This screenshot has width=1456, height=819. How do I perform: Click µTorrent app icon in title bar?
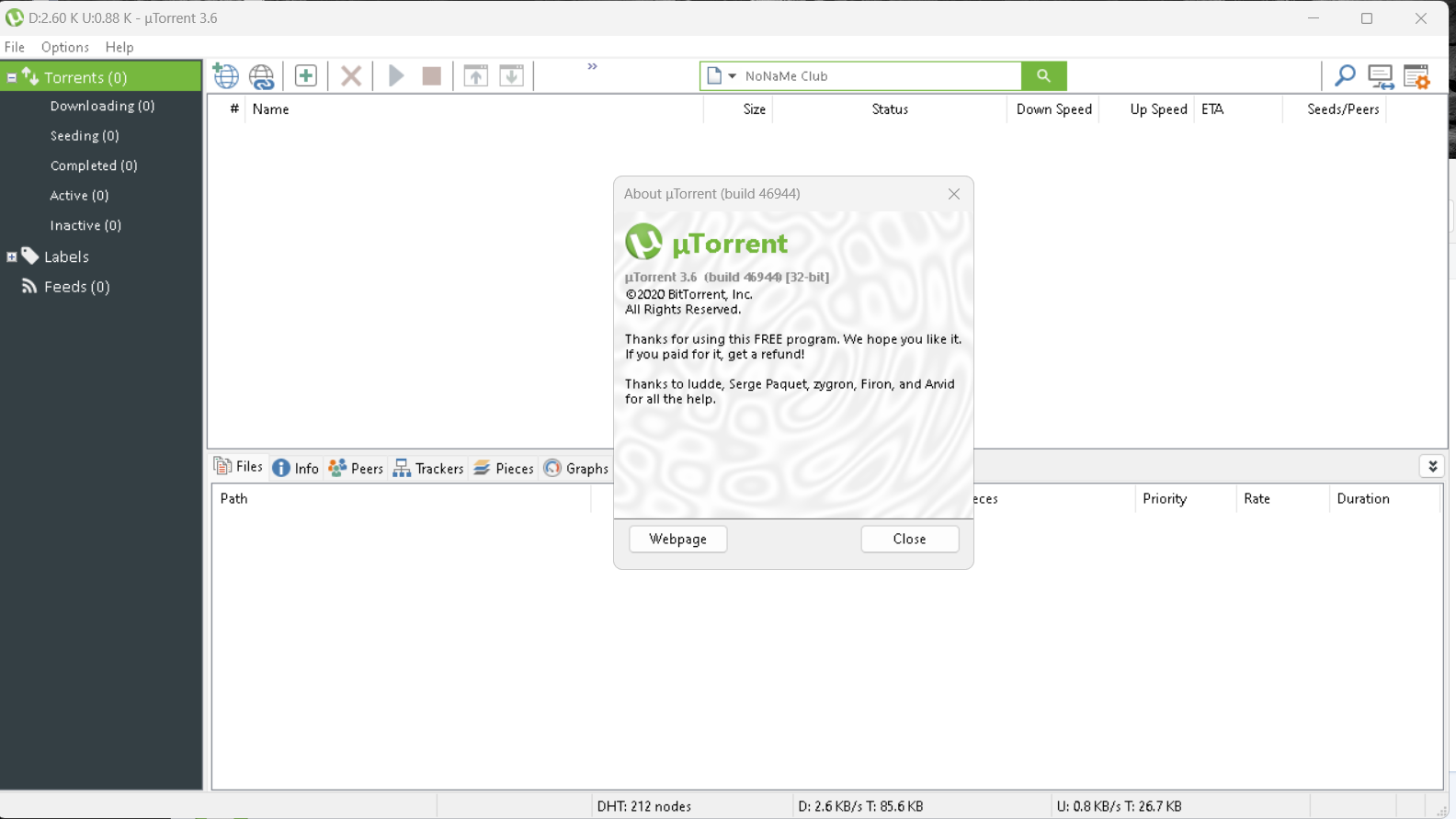14,17
